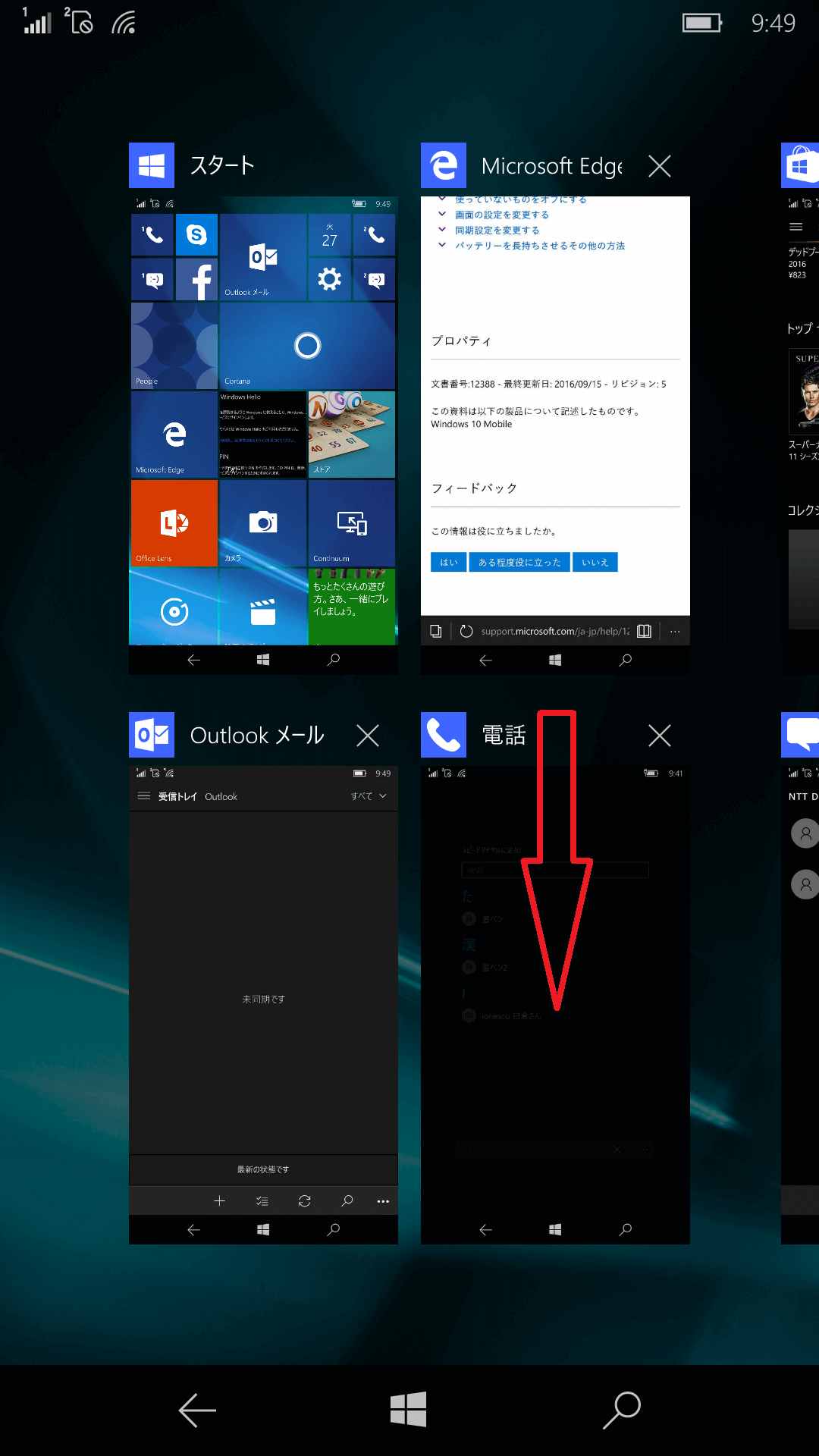Select the 最新の状態です status bar in Outlook

pyautogui.click(x=263, y=1169)
